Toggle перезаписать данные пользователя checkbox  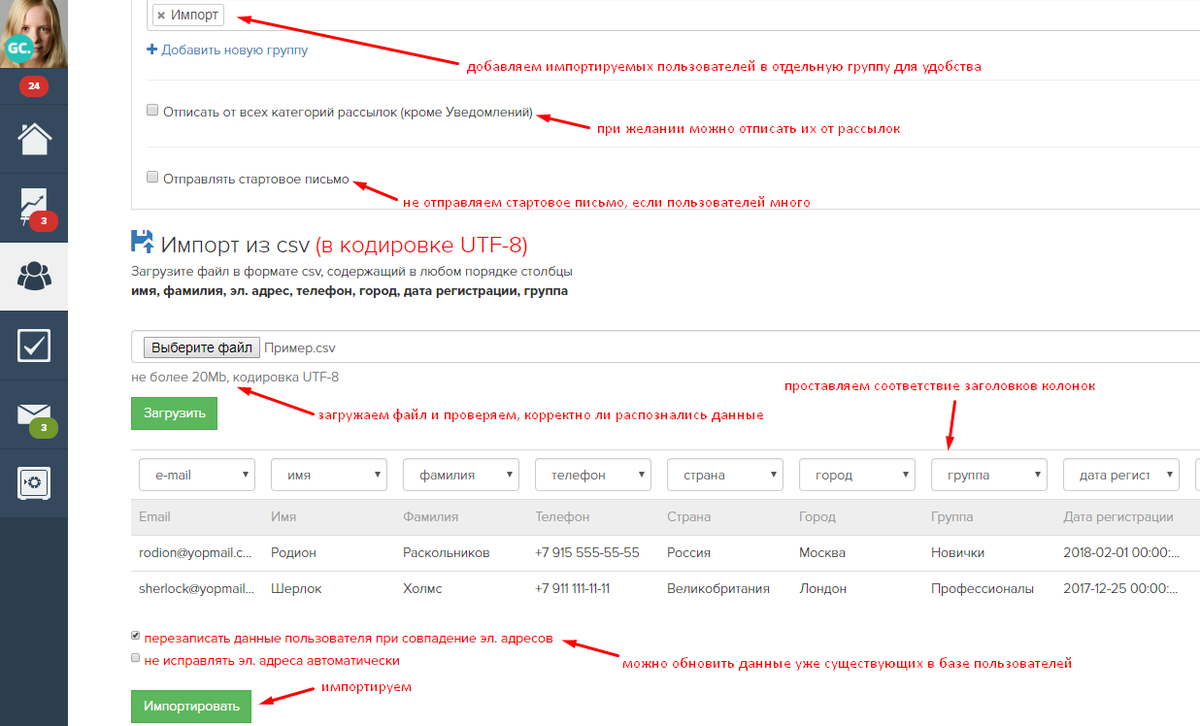tap(135, 636)
